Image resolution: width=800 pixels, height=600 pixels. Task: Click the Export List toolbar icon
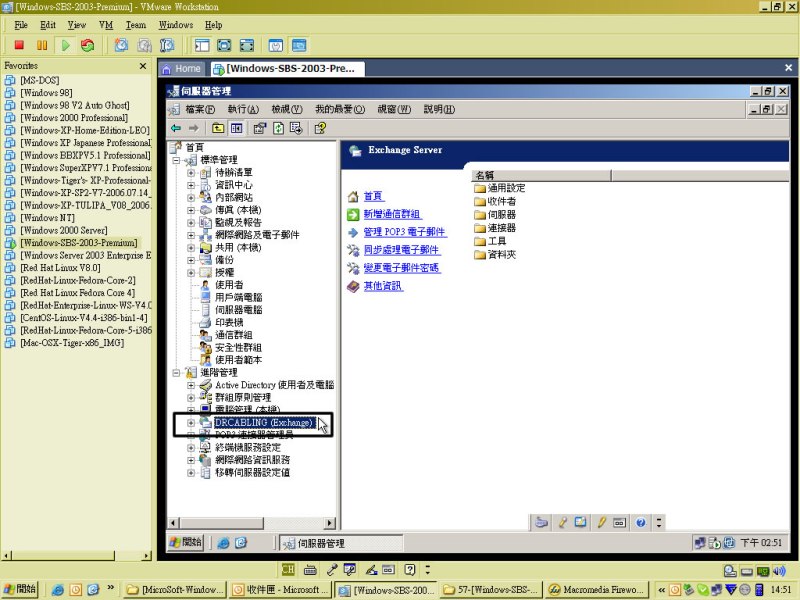(x=296, y=128)
